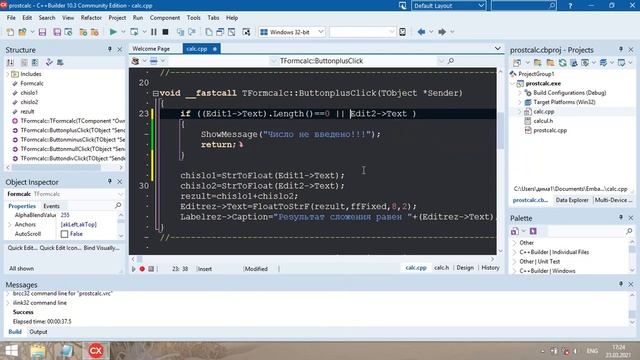Image resolution: width=640 pixels, height=360 pixels.
Task: Switch to Data Explorer tab
Action: coord(572,200)
